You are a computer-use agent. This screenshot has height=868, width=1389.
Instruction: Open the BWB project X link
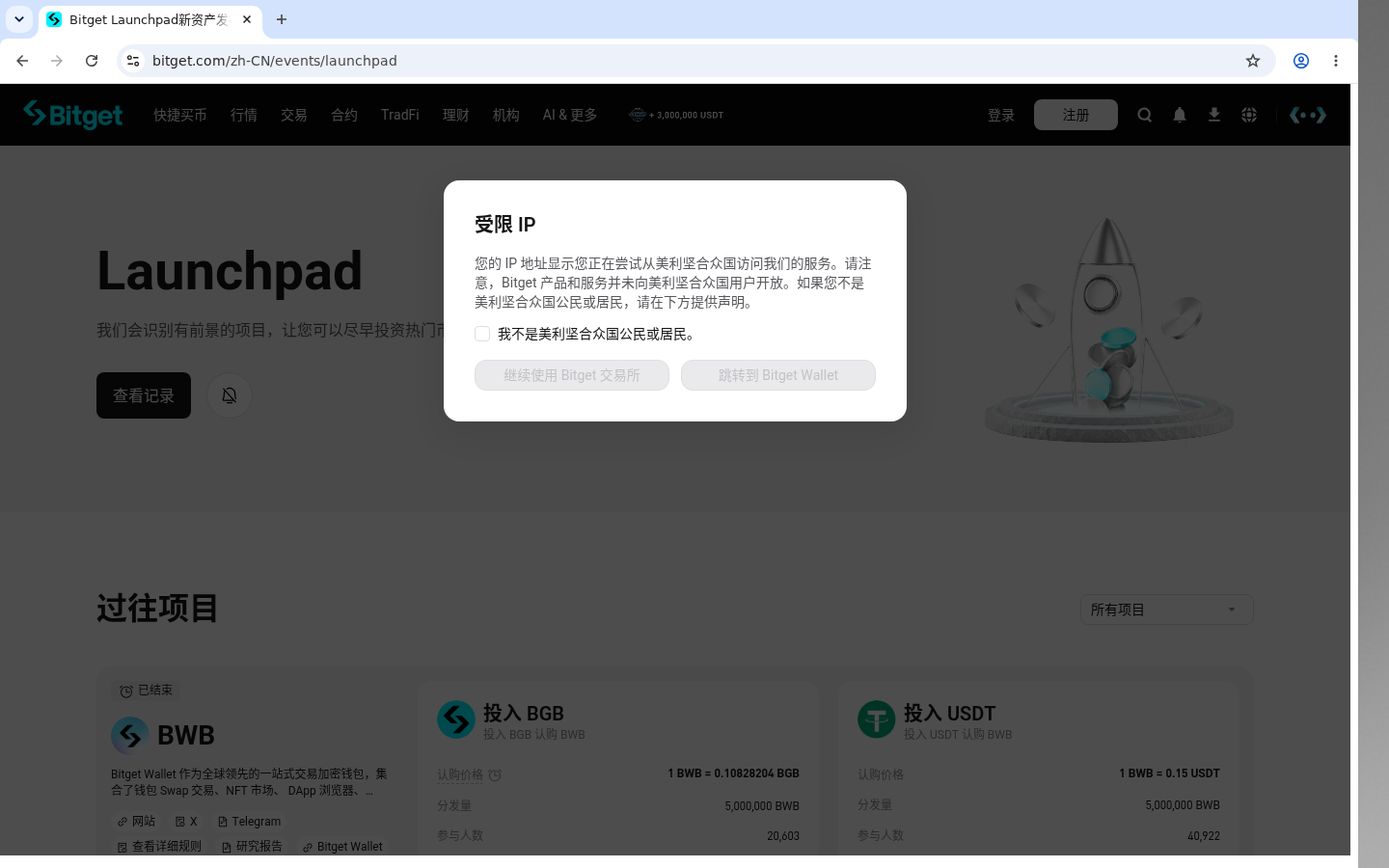pos(186,822)
